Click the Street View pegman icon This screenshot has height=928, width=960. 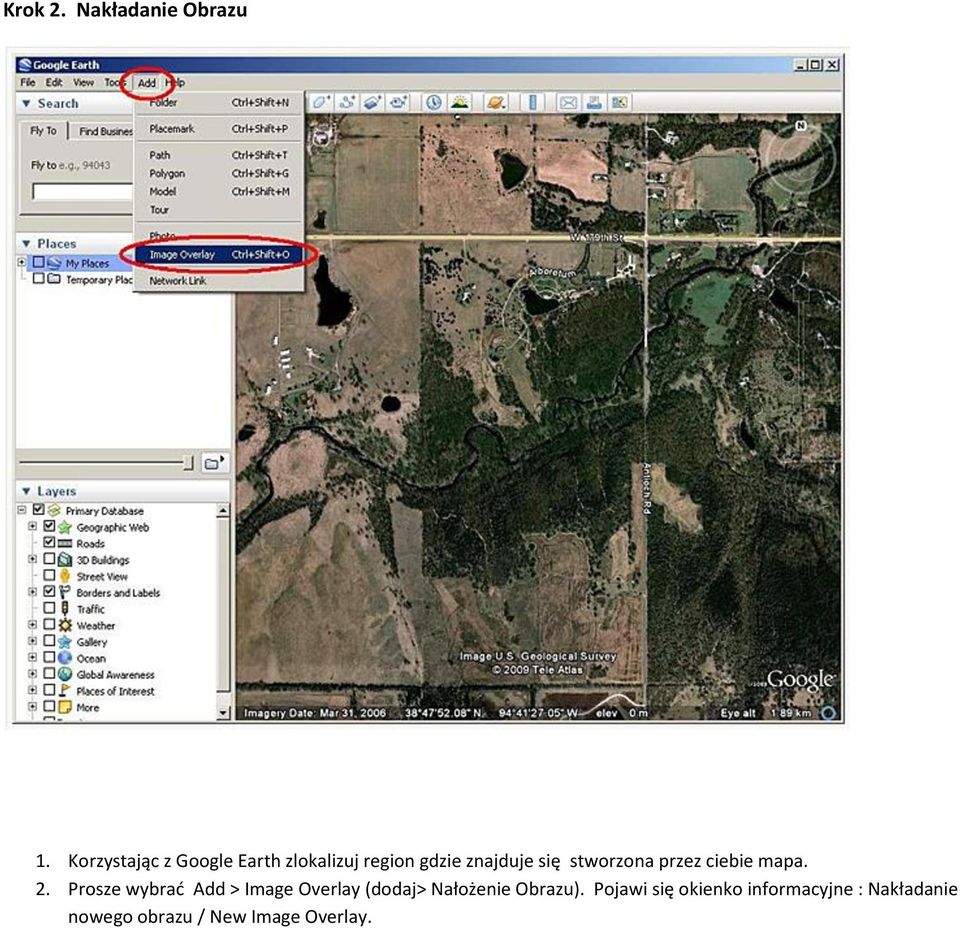[65, 576]
